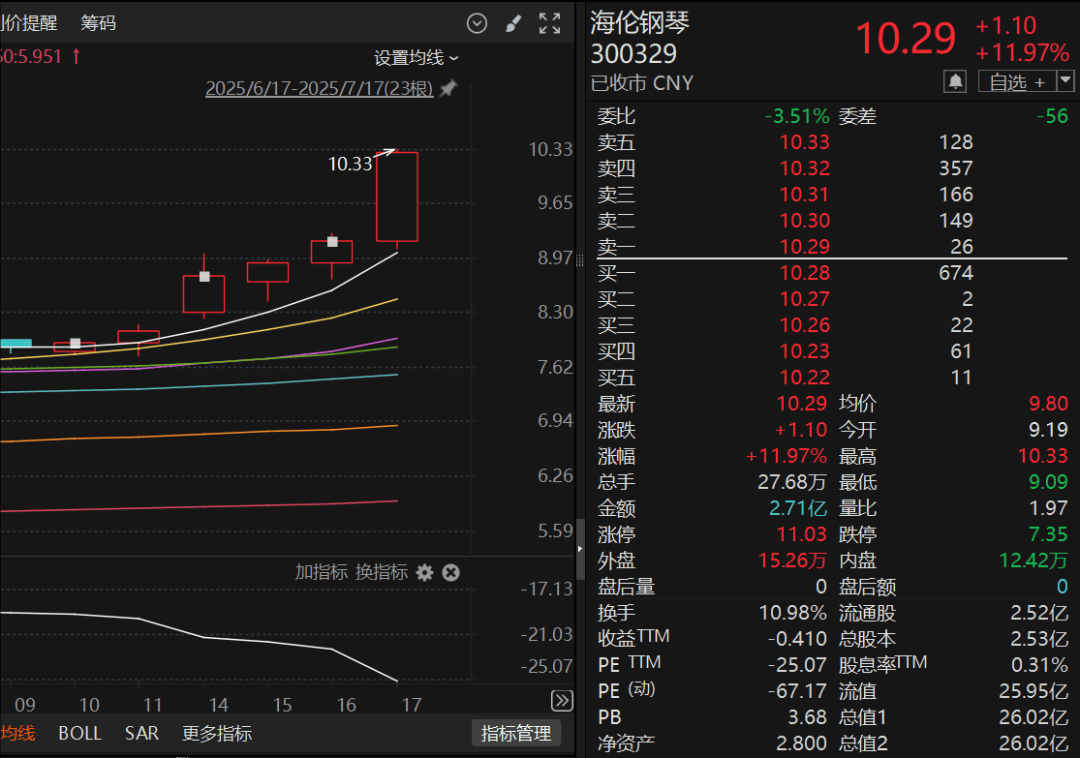Click the 总手 value 27.68万
This screenshot has width=1080, height=758.
(x=792, y=482)
